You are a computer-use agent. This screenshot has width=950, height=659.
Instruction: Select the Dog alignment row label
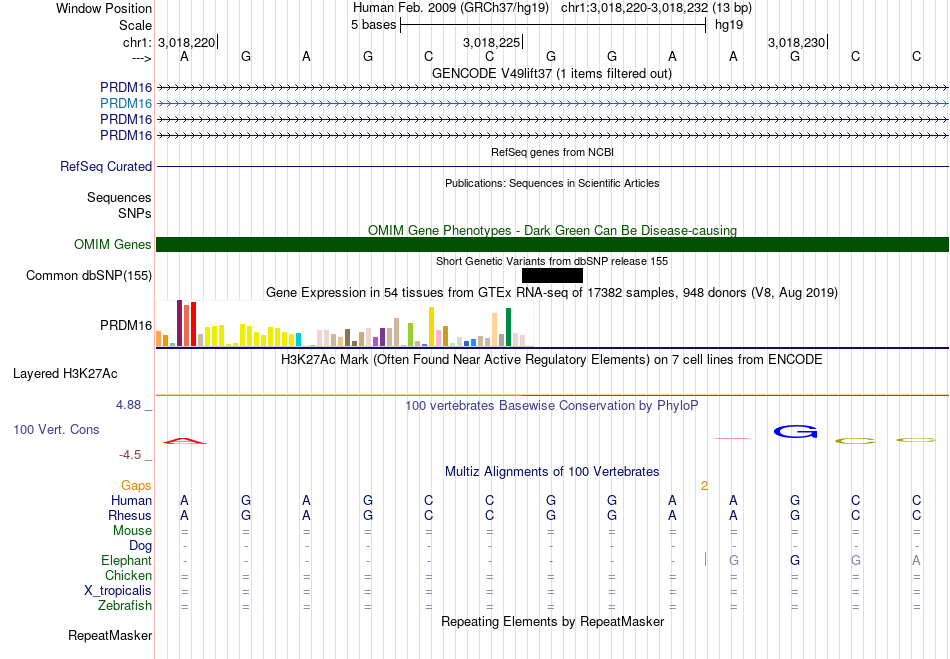coord(140,546)
